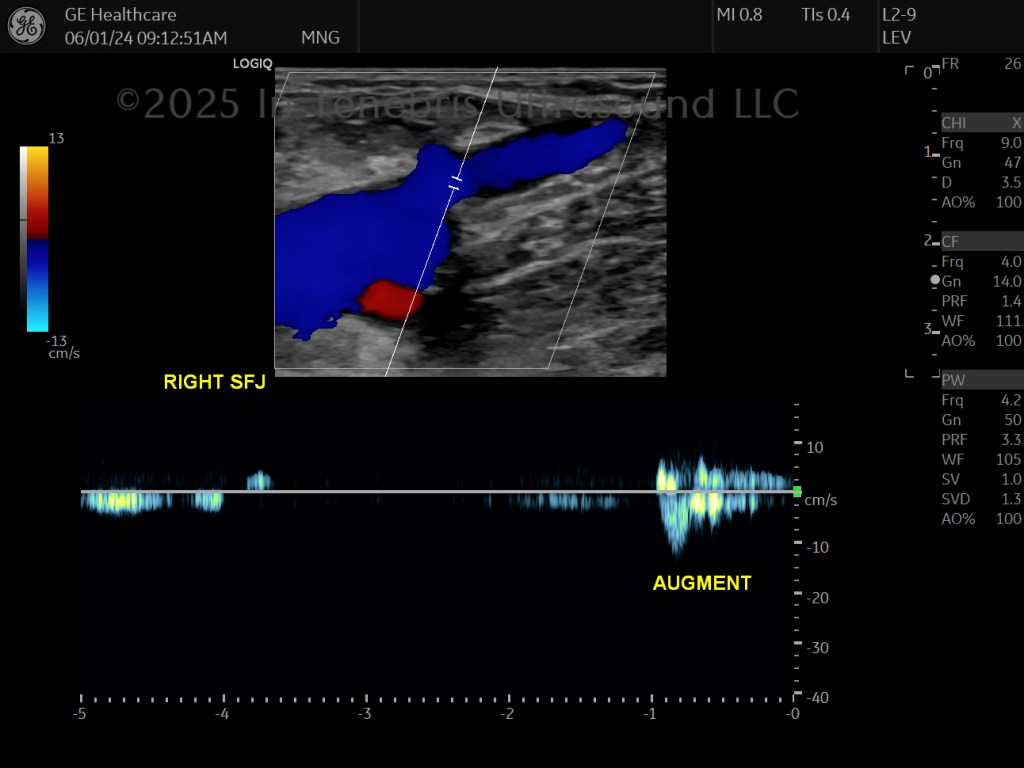Select the PW Doppler header
Screen dimensions: 1024x768
click(x=982, y=380)
